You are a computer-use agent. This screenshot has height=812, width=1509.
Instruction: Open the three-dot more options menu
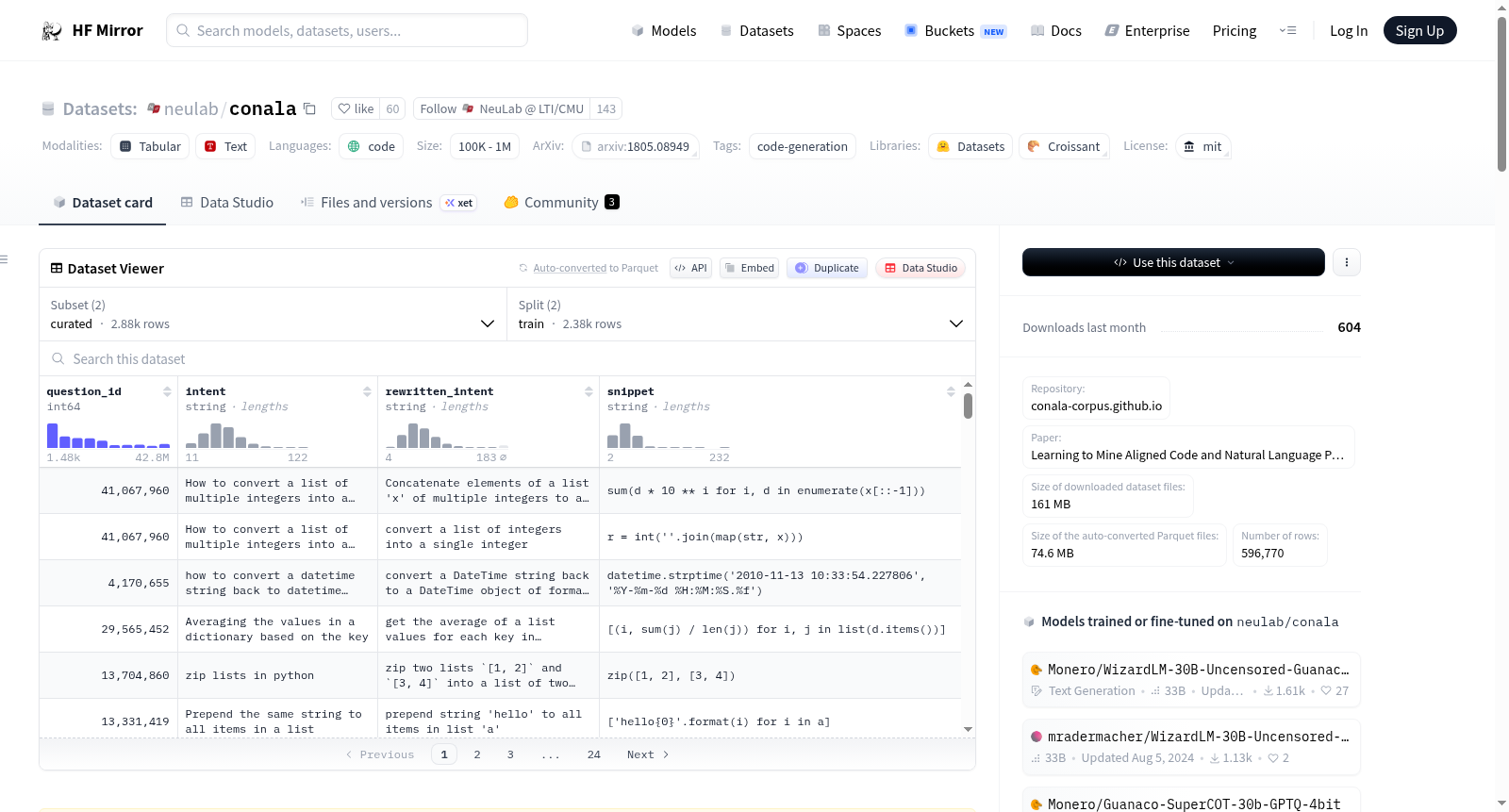pos(1347,262)
